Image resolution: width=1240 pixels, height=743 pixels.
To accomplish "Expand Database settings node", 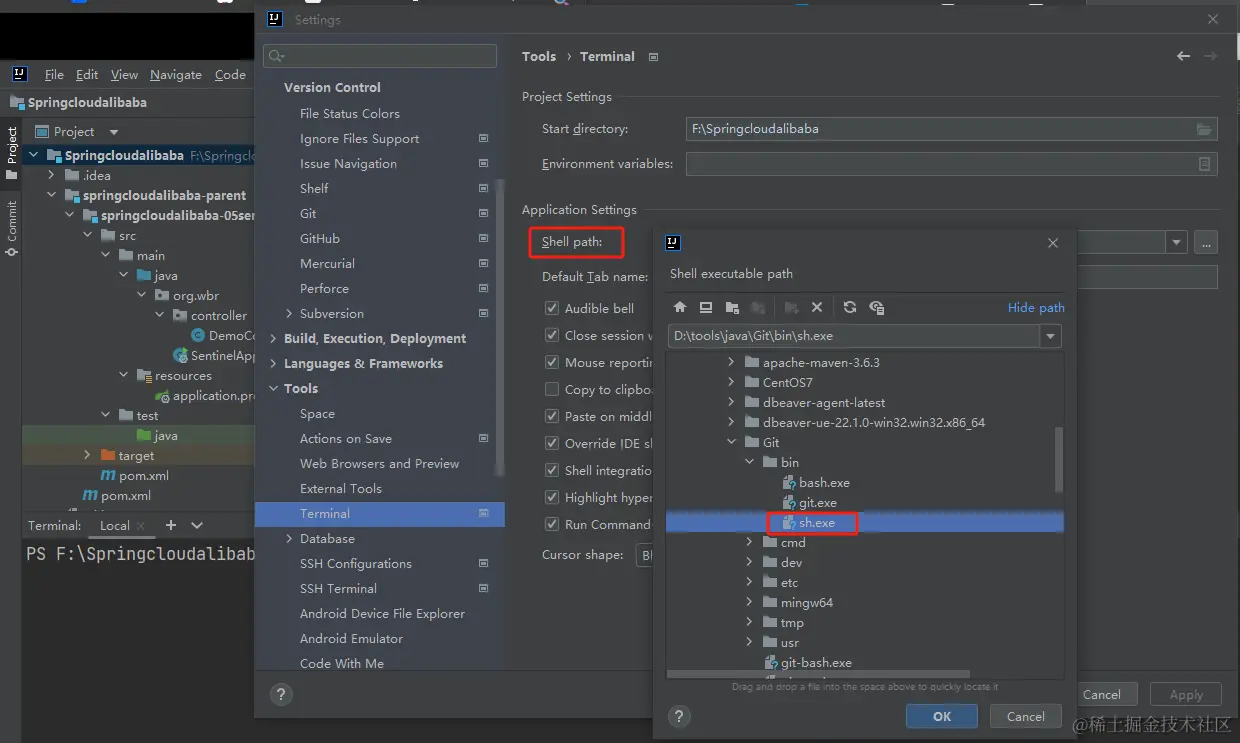I will pyautogui.click(x=290, y=538).
